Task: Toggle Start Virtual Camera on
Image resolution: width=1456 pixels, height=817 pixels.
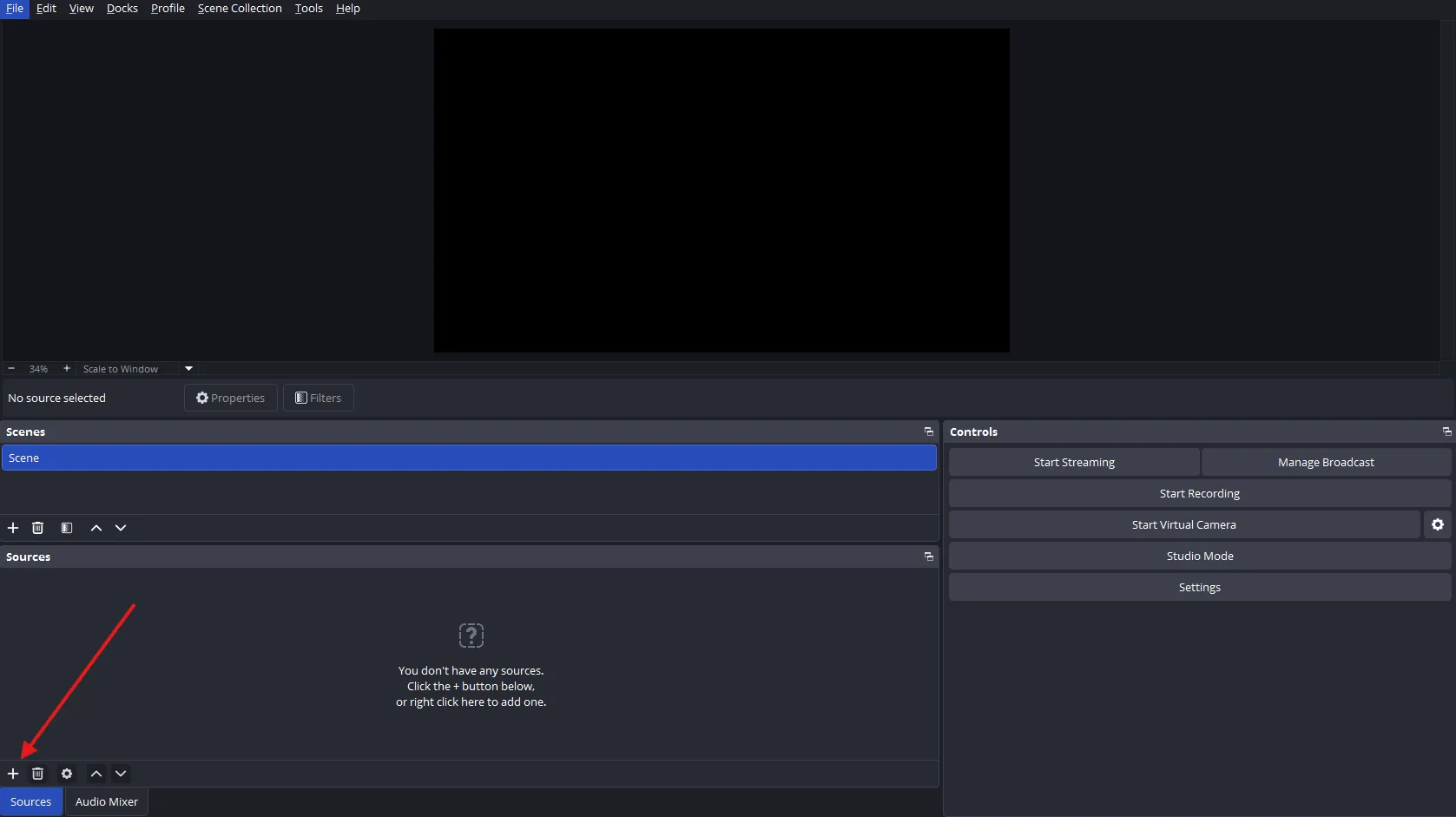Action: pos(1183,524)
